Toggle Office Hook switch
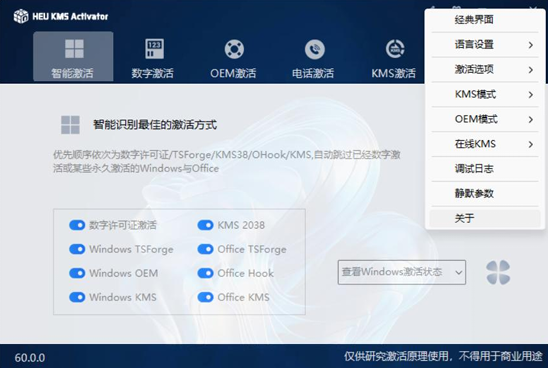This screenshot has width=548, height=368. click(x=206, y=273)
